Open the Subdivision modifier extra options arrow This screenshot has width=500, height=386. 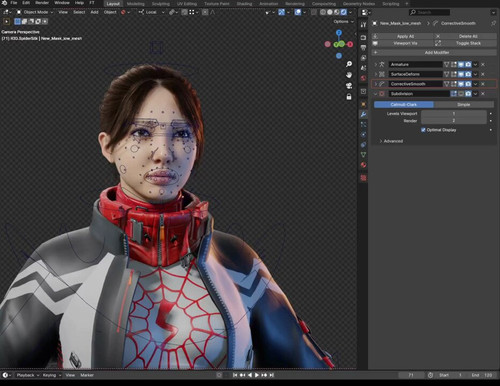click(x=476, y=94)
